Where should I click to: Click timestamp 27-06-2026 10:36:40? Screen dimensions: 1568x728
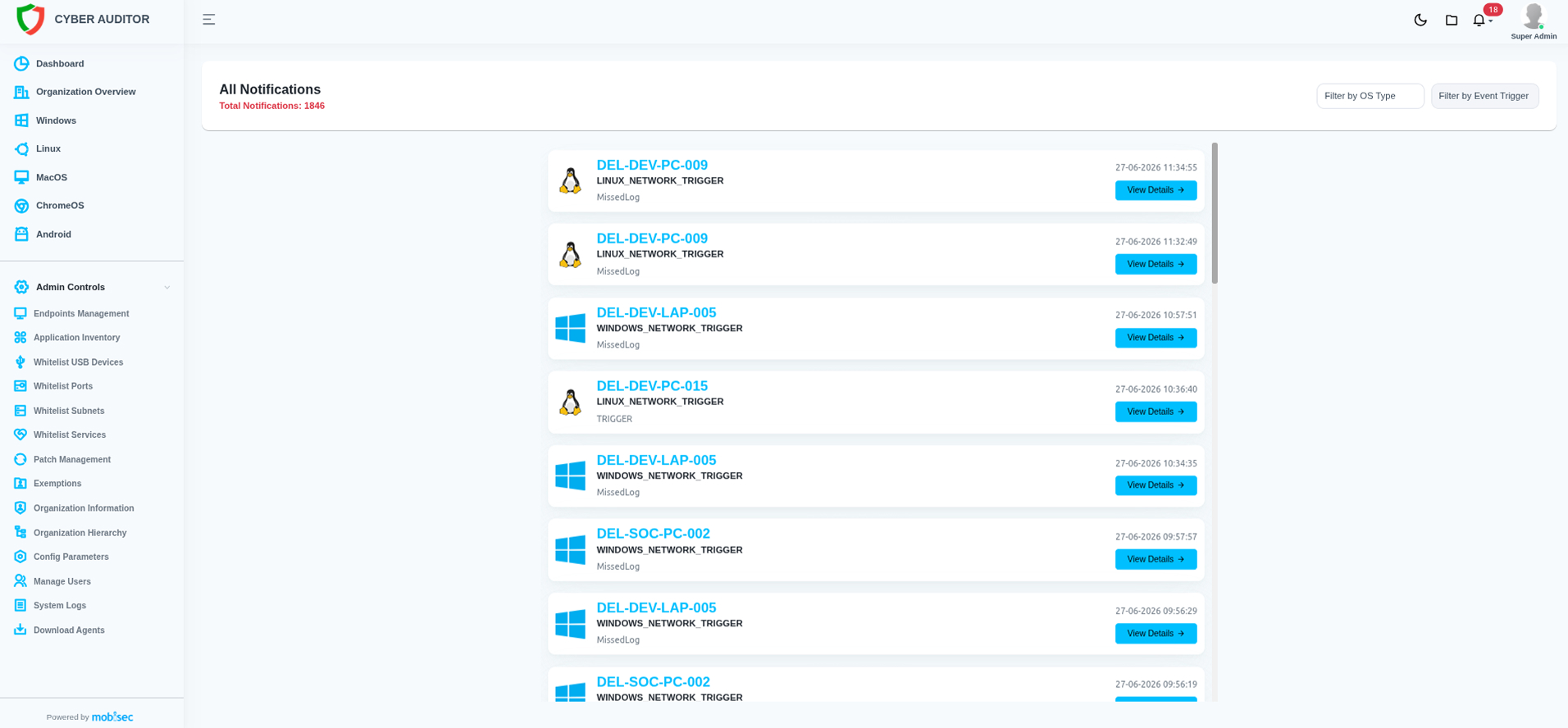[x=1155, y=389]
